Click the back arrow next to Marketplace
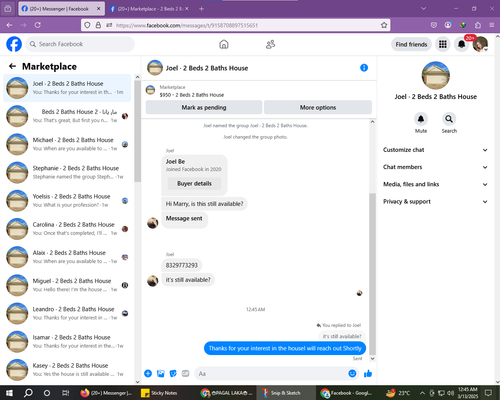The width and height of the screenshot is (500, 400). [x=12, y=66]
